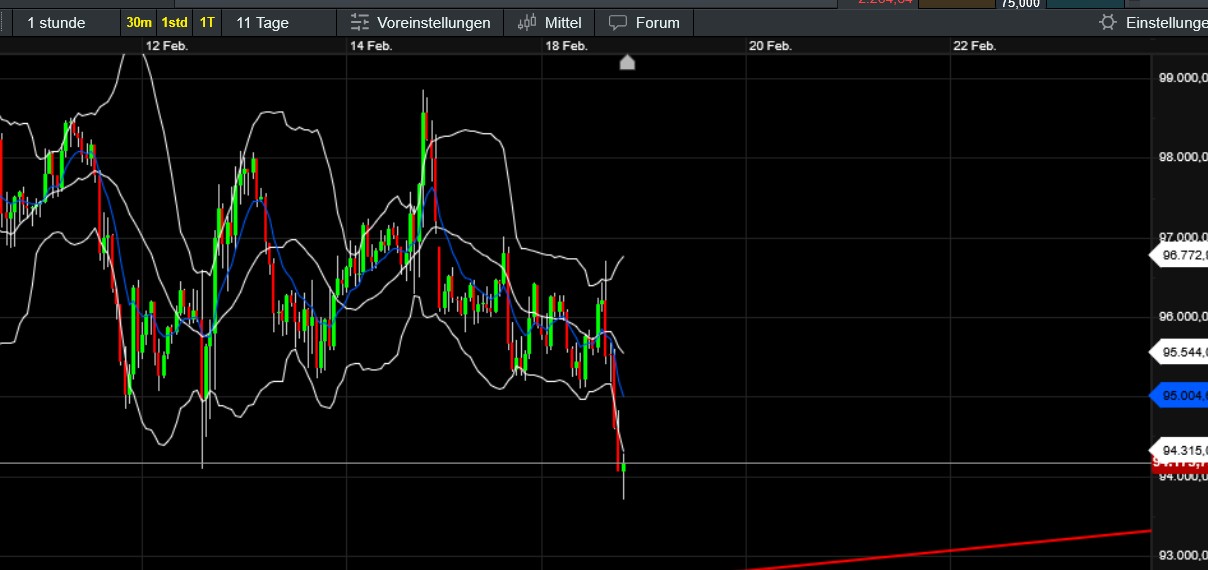1208x570 pixels.
Task: Click the 98.000 price axis label
Action: pos(1183,157)
